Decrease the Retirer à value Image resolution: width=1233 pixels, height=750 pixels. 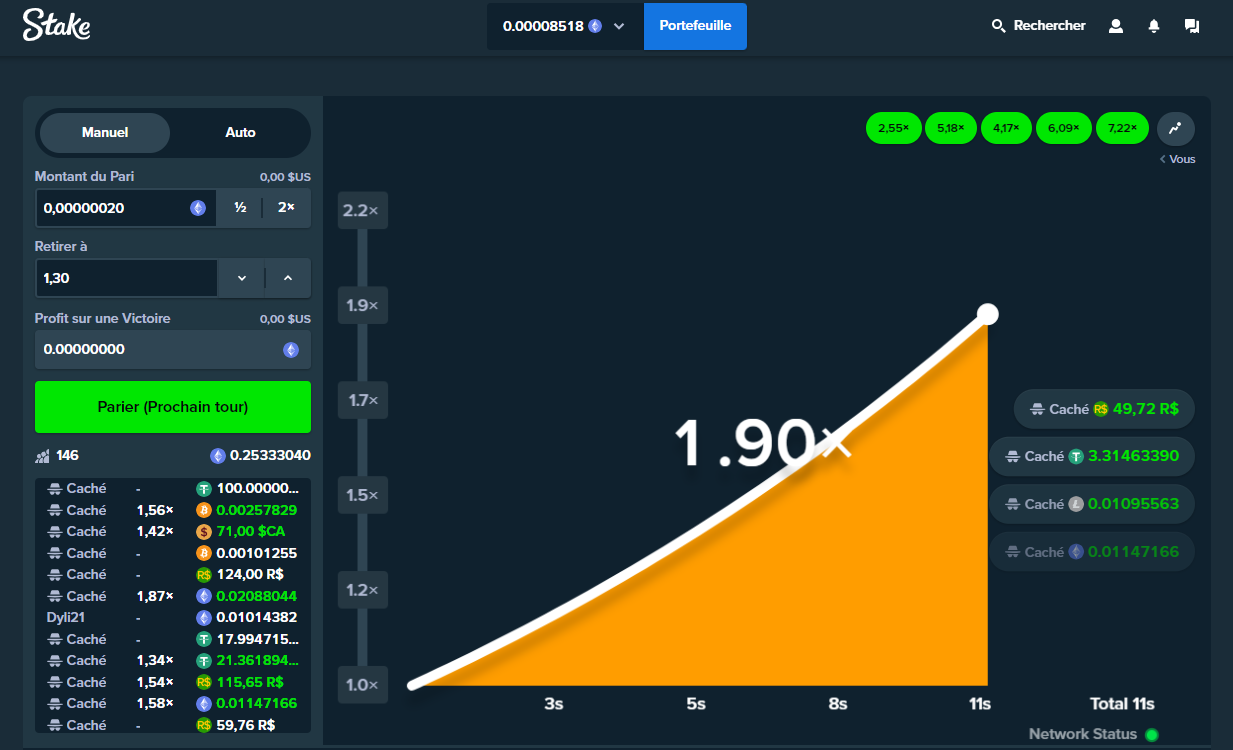point(242,278)
